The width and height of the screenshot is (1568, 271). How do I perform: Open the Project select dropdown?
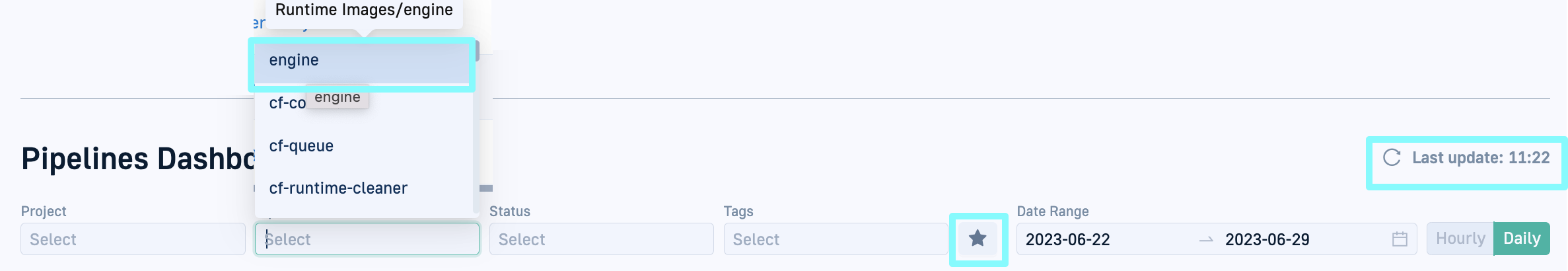click(x=133, y=239)
